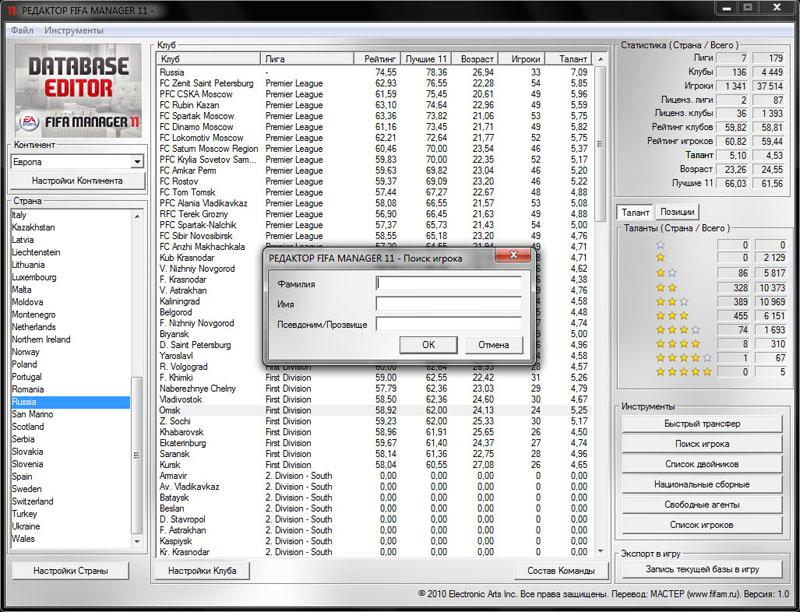Select the FC Dinamo Moscow row
Image resolution: width=800 pixels, height=612 pixels.
(x=374, y=127)
